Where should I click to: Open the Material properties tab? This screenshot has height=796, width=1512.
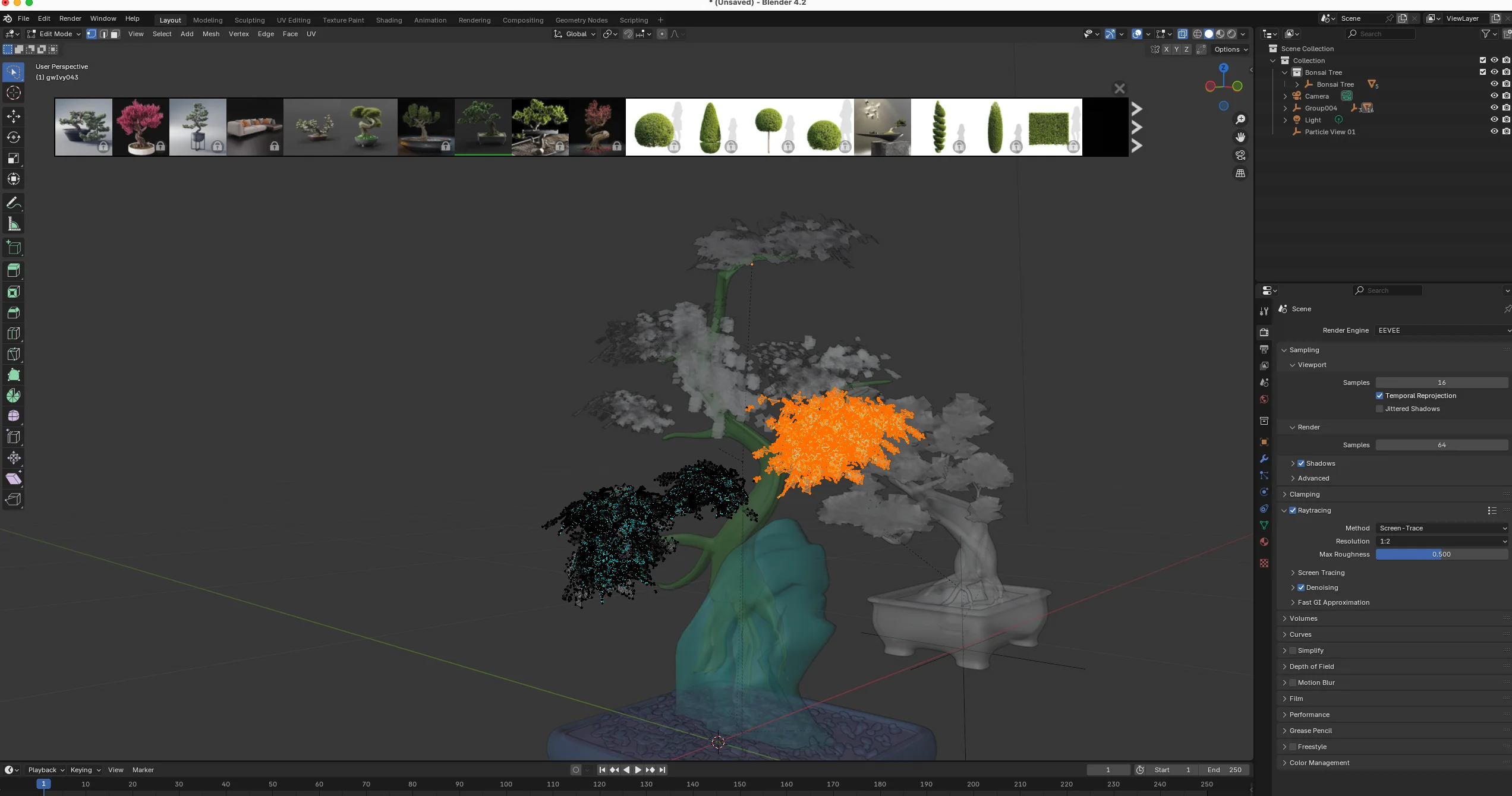point(1264,542)
